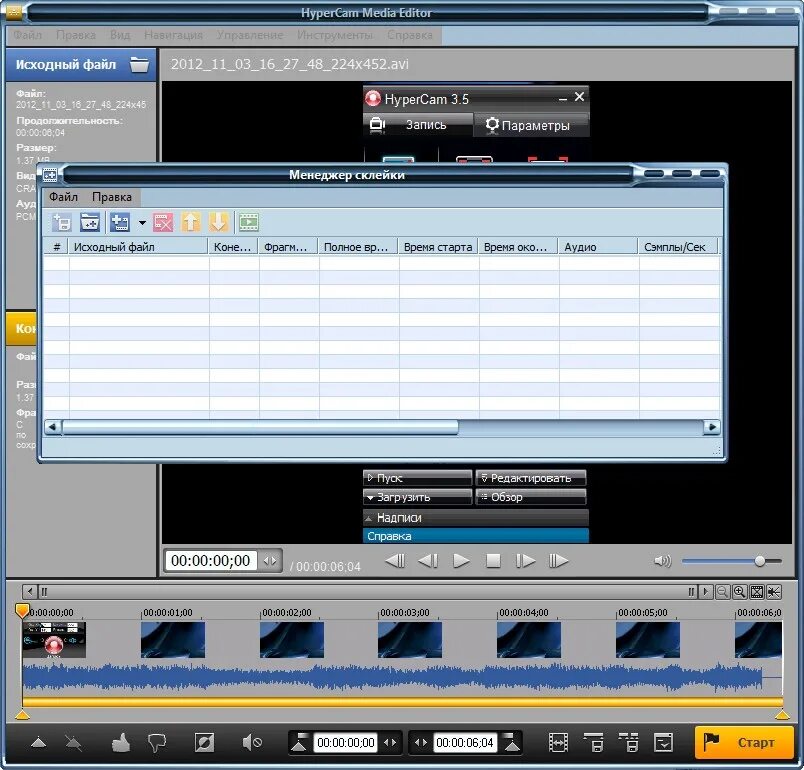The width and height of the screenshot is (804, 770).
Task: Click the join manager scrollbar left arrow
Action: click(52, 427)
